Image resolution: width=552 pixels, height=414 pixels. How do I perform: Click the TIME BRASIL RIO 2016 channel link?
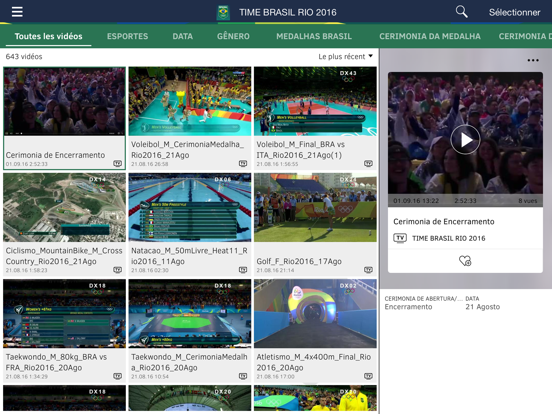[x=448, y=238]
